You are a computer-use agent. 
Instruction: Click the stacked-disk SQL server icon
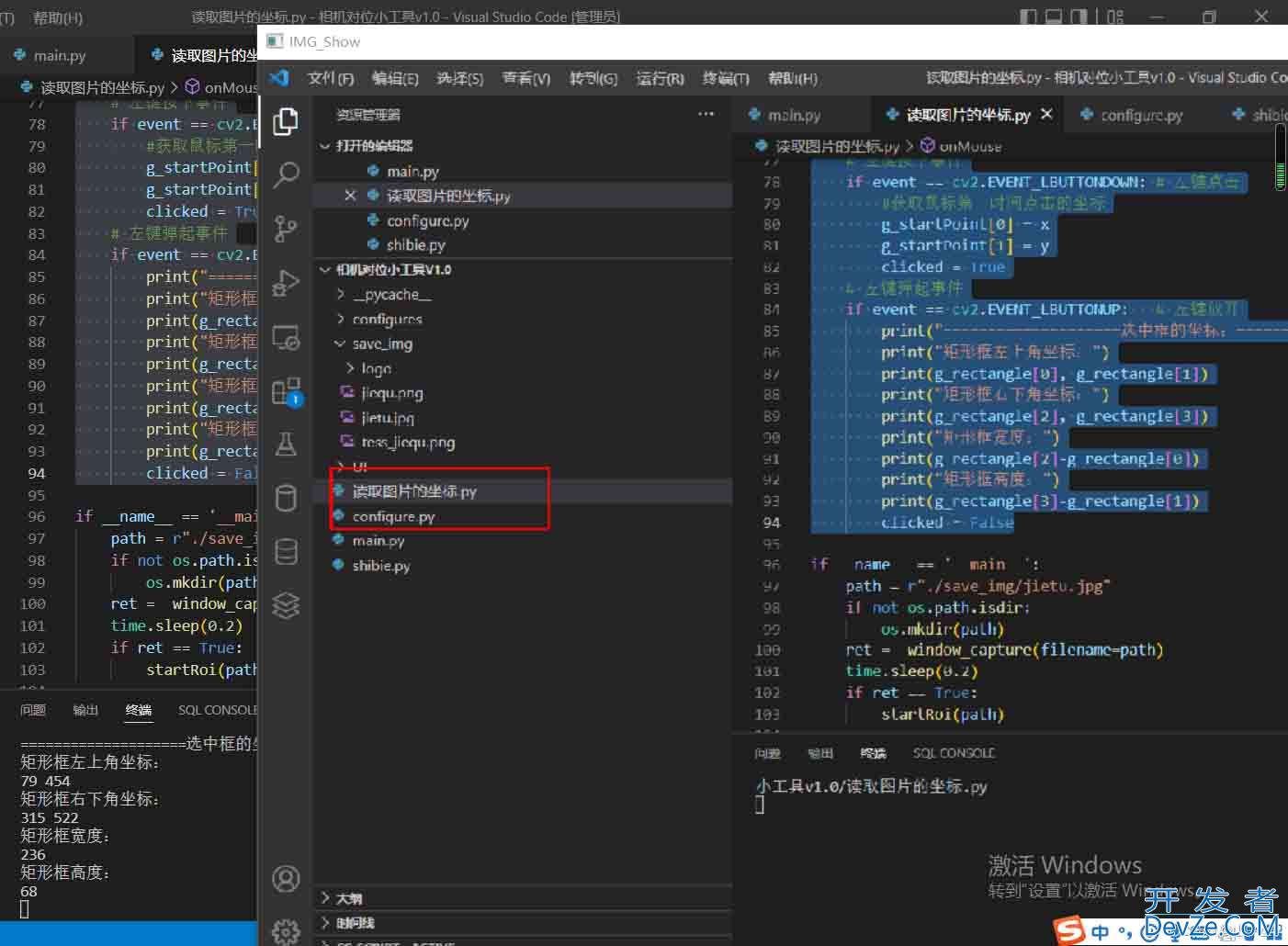point(286,551)
